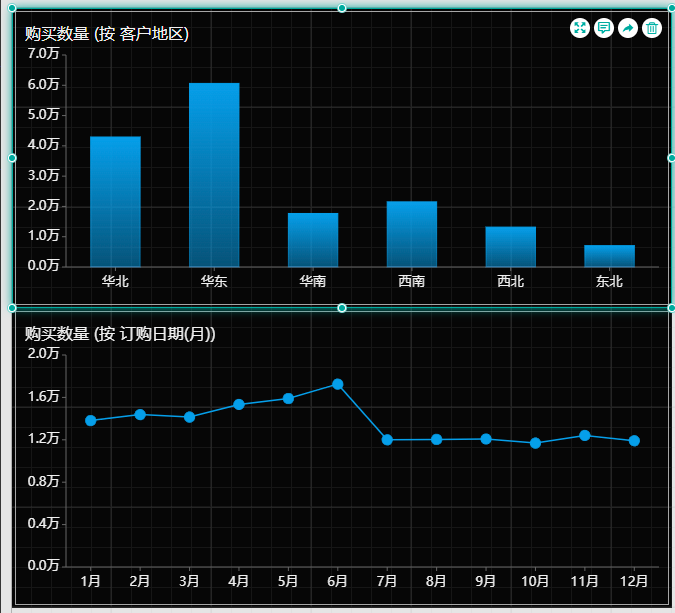
Task: Click the 7月 data point on the line
Action: click(x=387, y=440)
